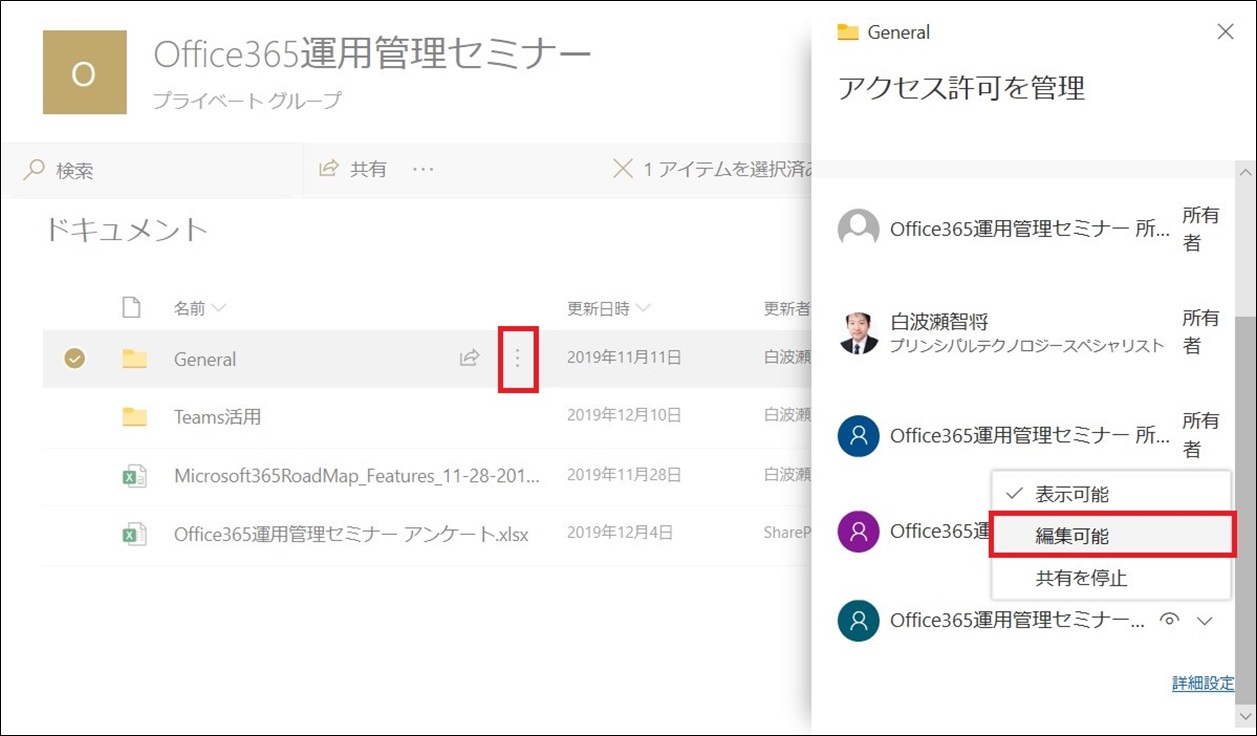Click the Teams活用 folder icon
The image size is (1257, 736).
(134, 417)
